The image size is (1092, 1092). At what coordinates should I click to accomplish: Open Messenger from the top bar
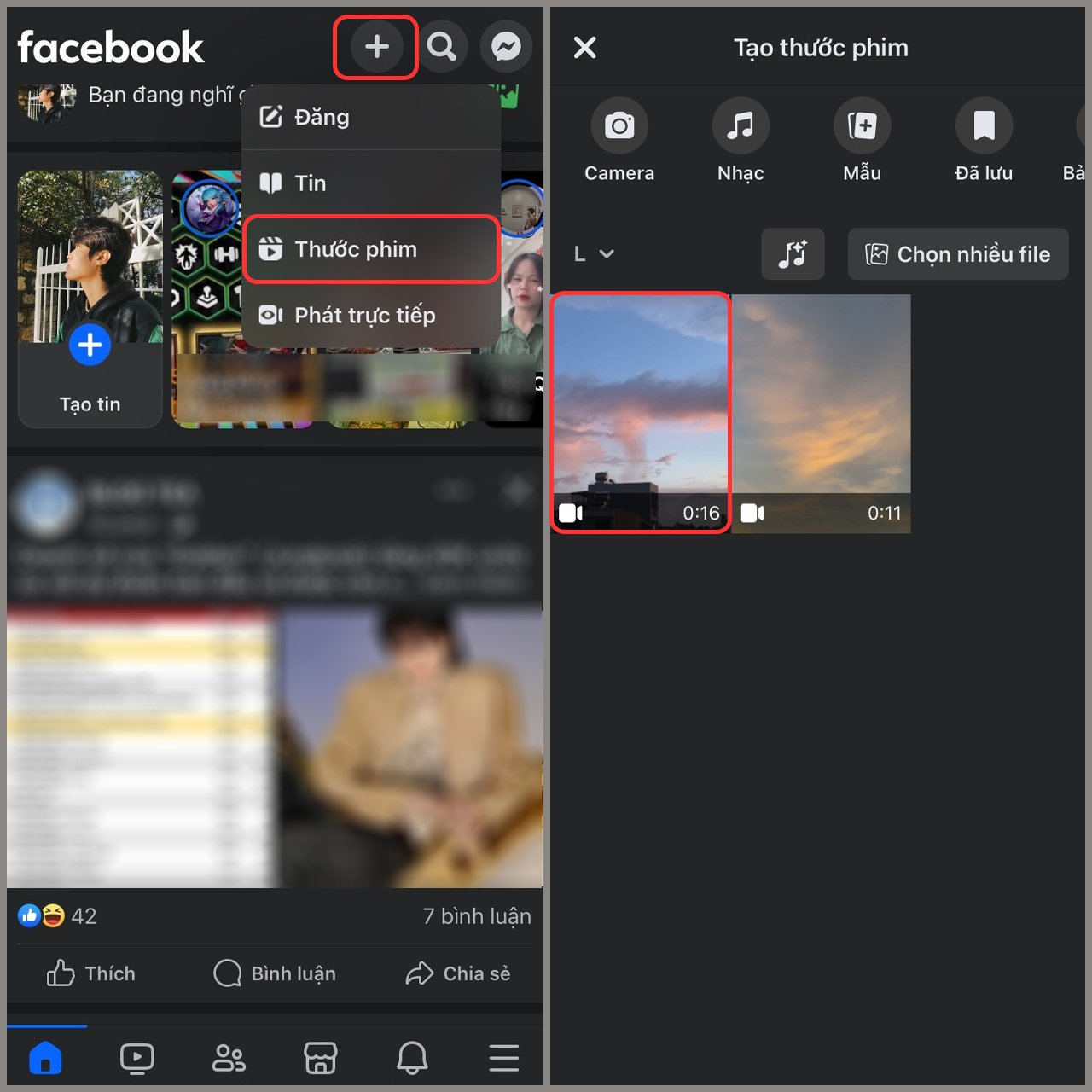[x=507, y=47]
